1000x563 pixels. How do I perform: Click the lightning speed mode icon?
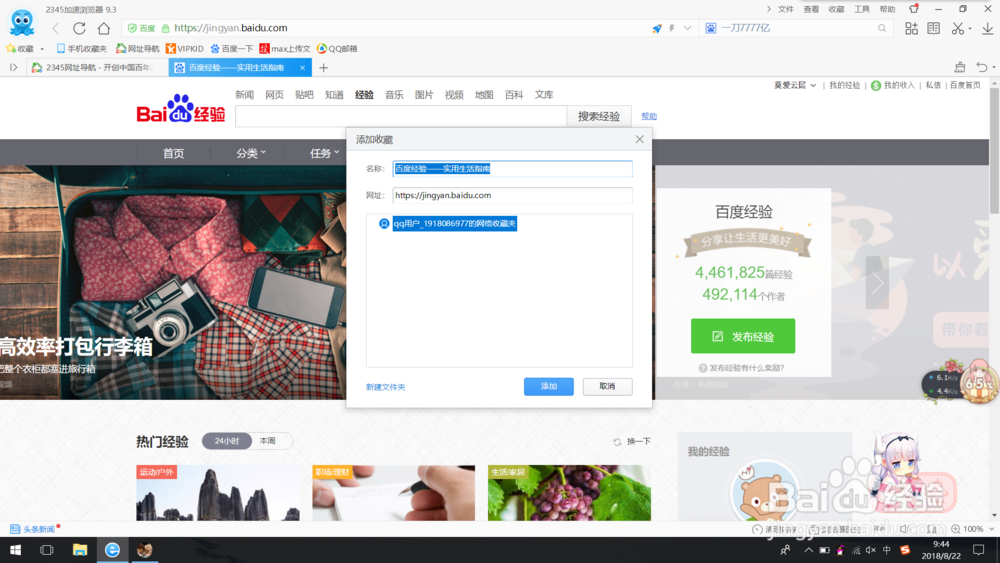click(672, 28)
